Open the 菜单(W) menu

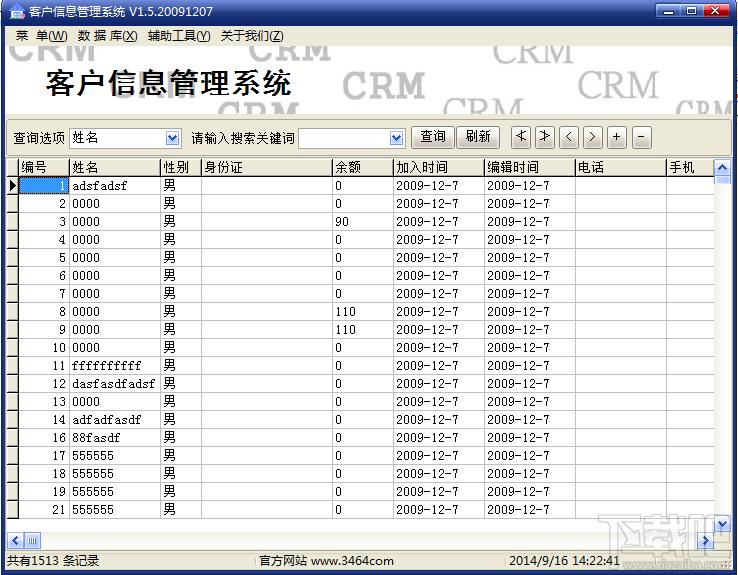tap(41, 36)
